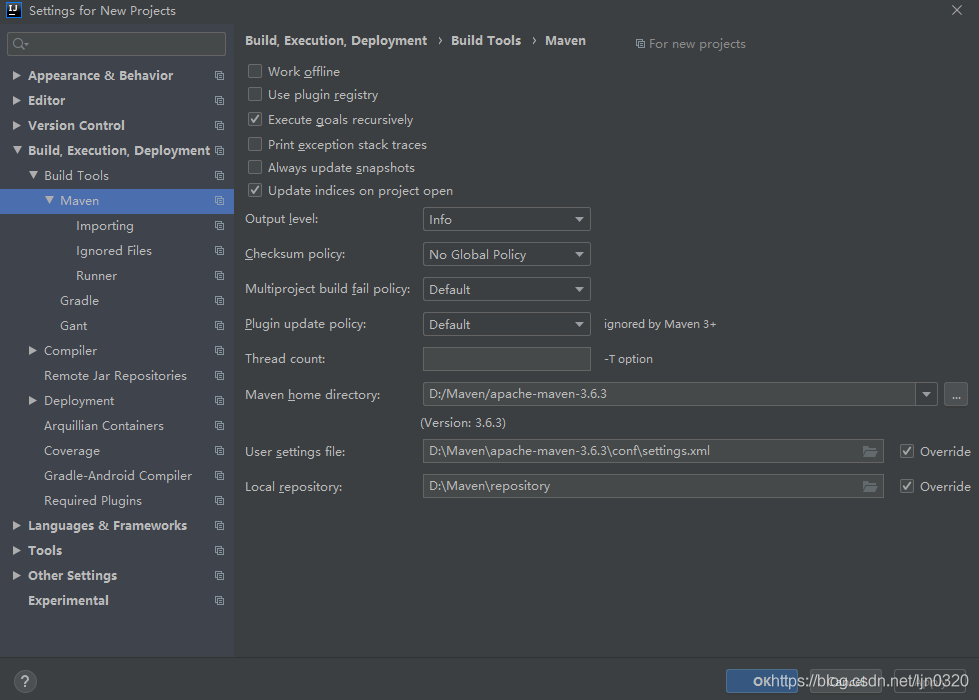
Task: Open the Checksum policy dropdown
Action: pyautogui.click(x=506, y=255)
